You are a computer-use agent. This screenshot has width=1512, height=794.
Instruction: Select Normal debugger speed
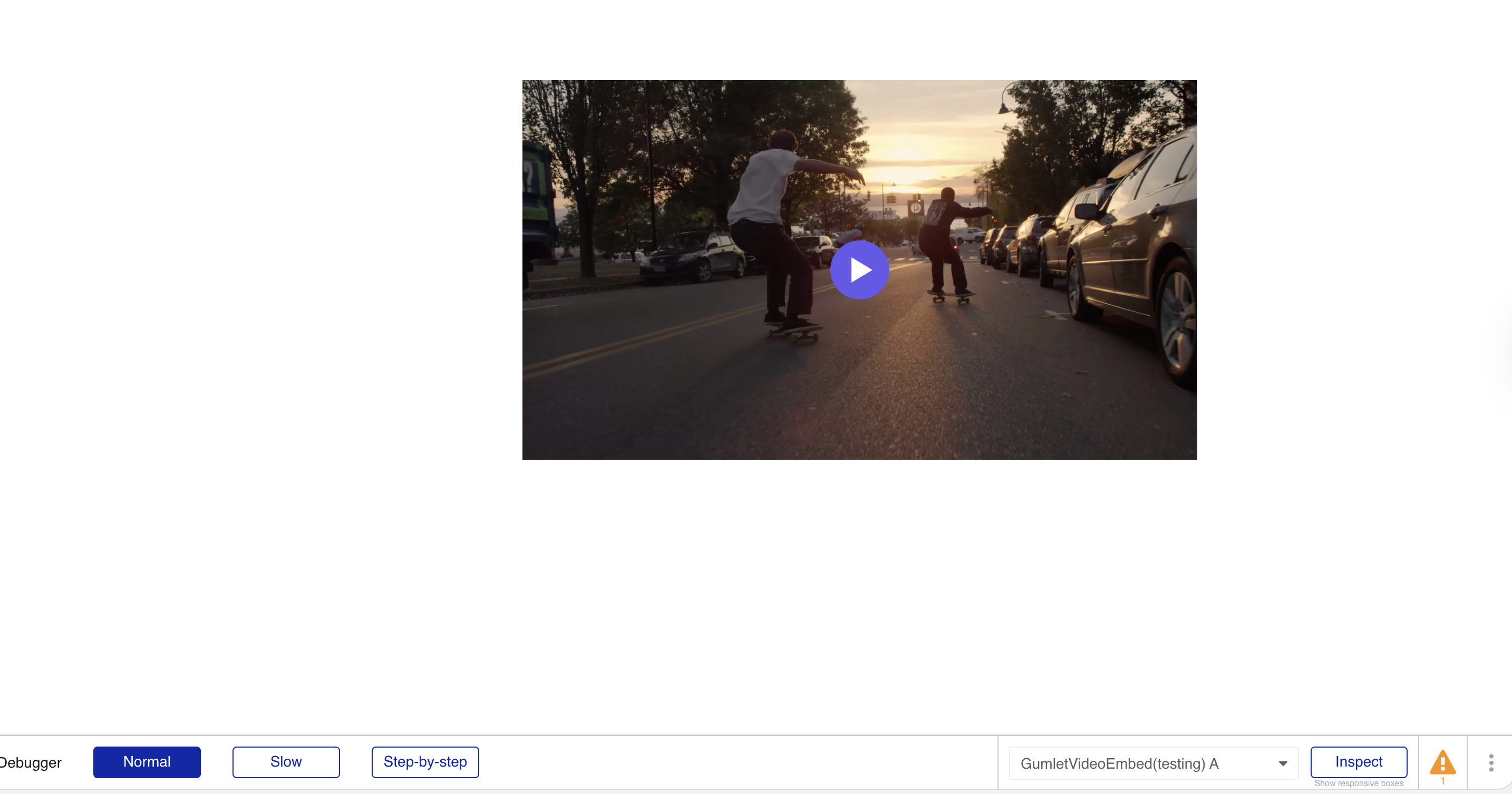pos(147,762)
